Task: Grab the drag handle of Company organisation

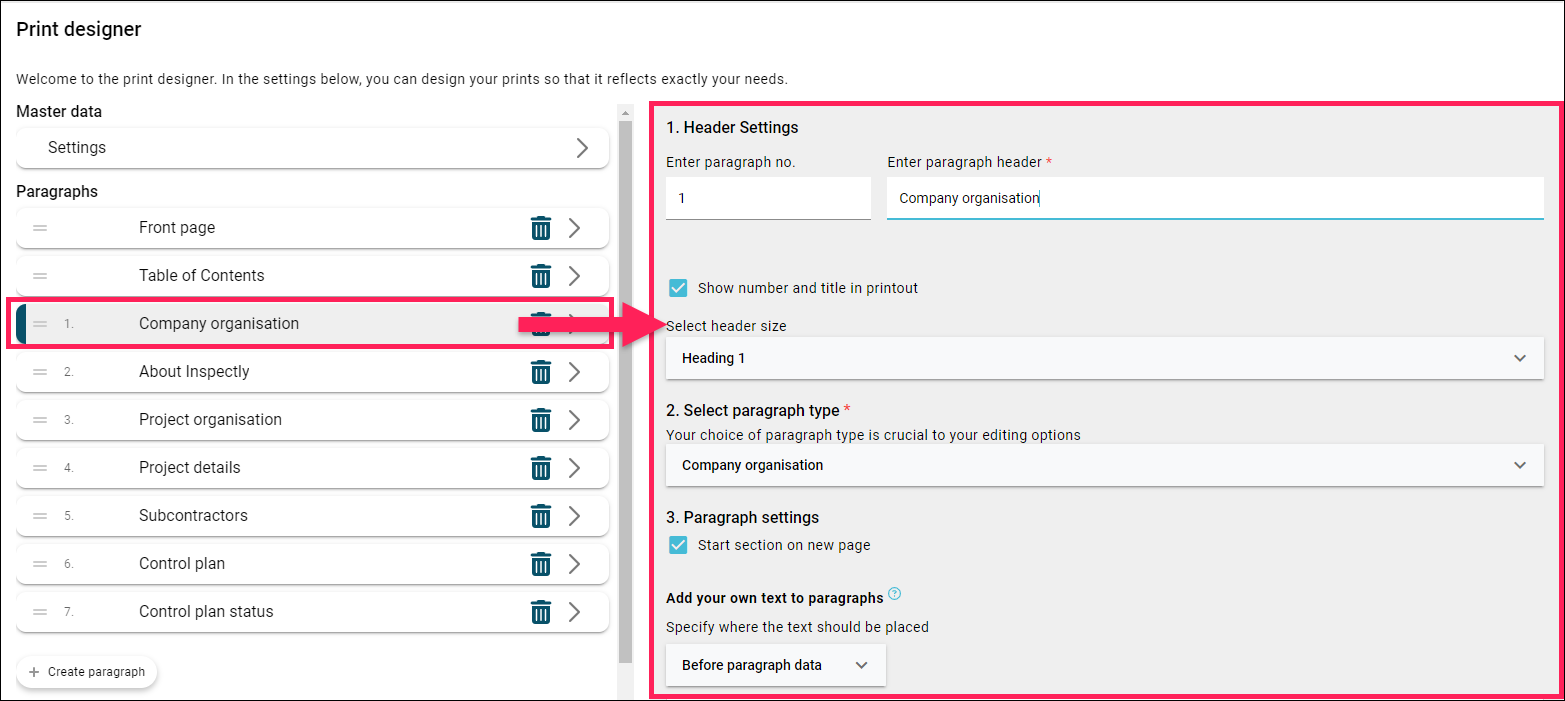Action: (40, 324)
